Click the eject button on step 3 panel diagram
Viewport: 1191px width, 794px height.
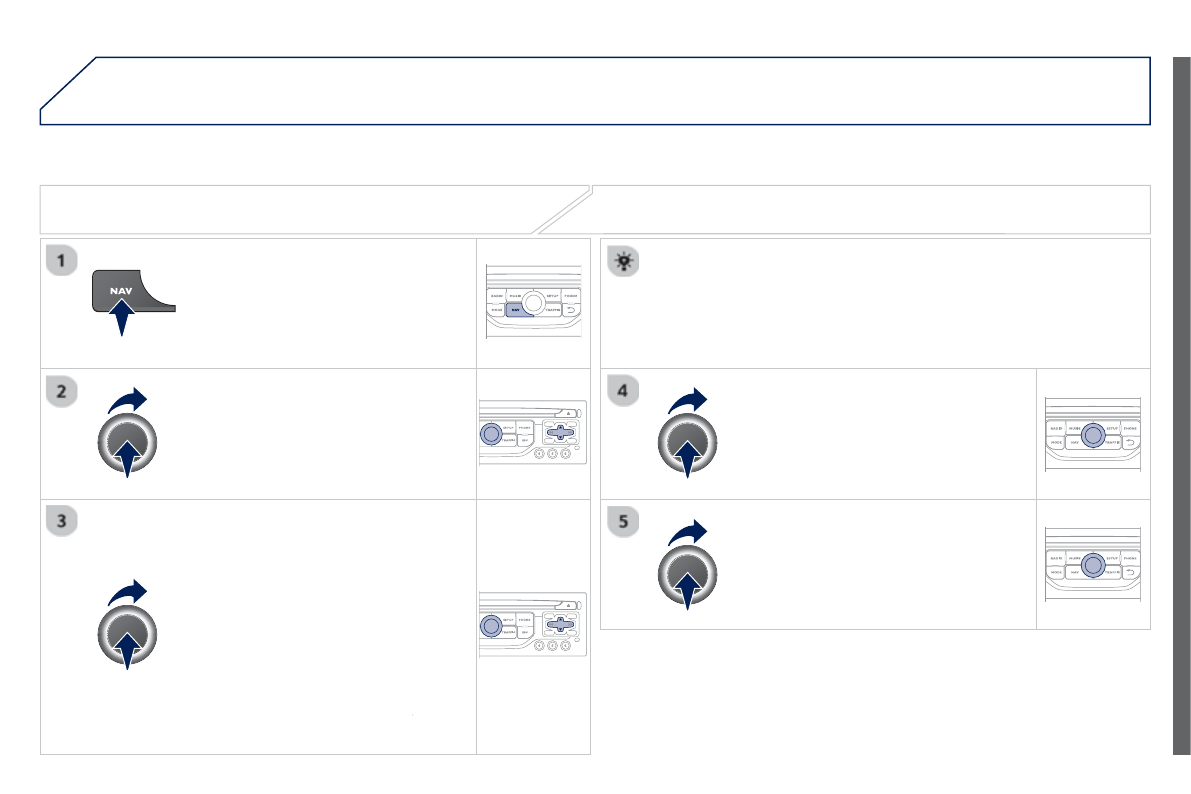click(x=568, y=605)
